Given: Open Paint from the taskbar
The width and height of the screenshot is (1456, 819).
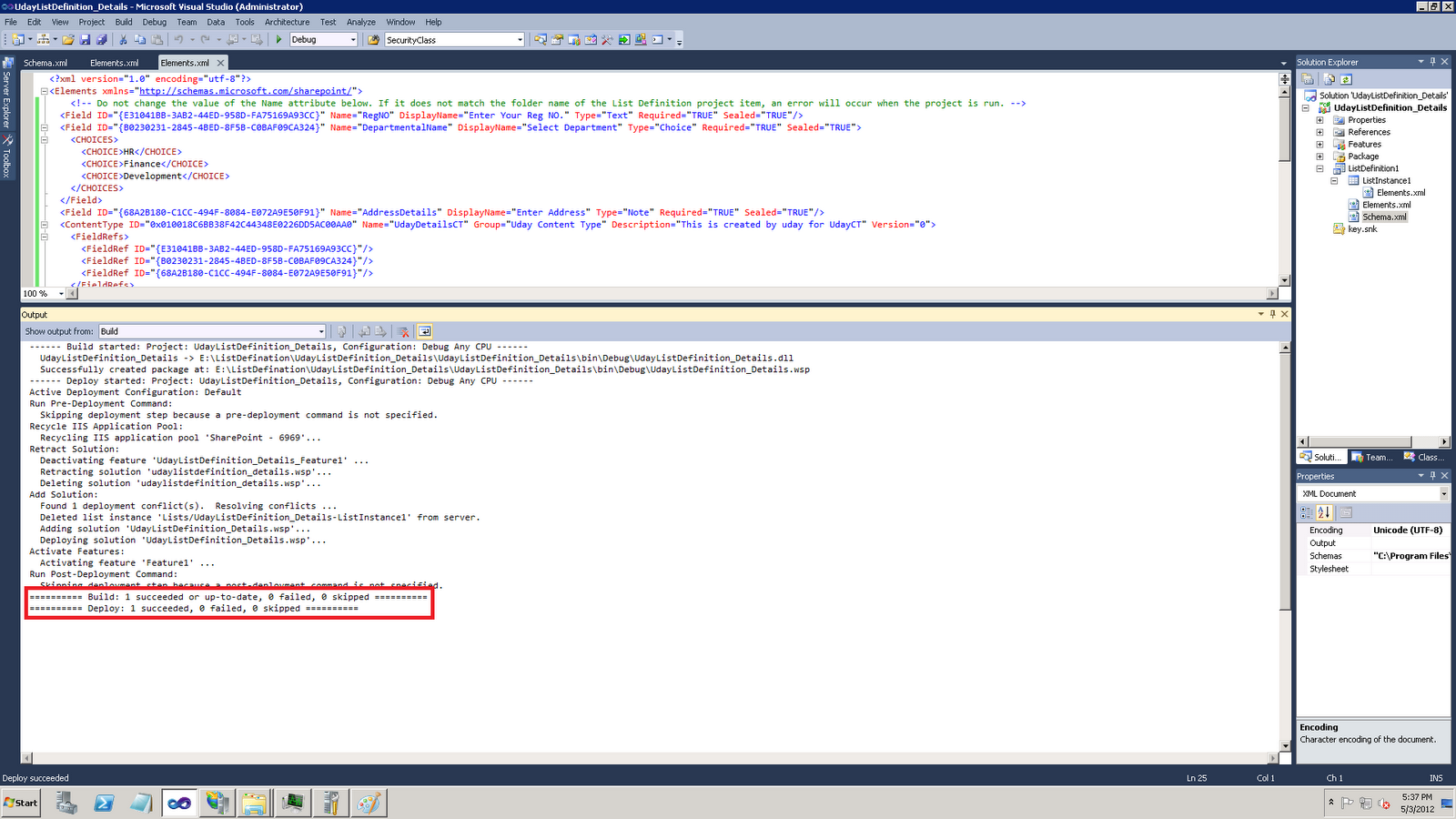Looking at the screenshot, I should coord(369,803).
